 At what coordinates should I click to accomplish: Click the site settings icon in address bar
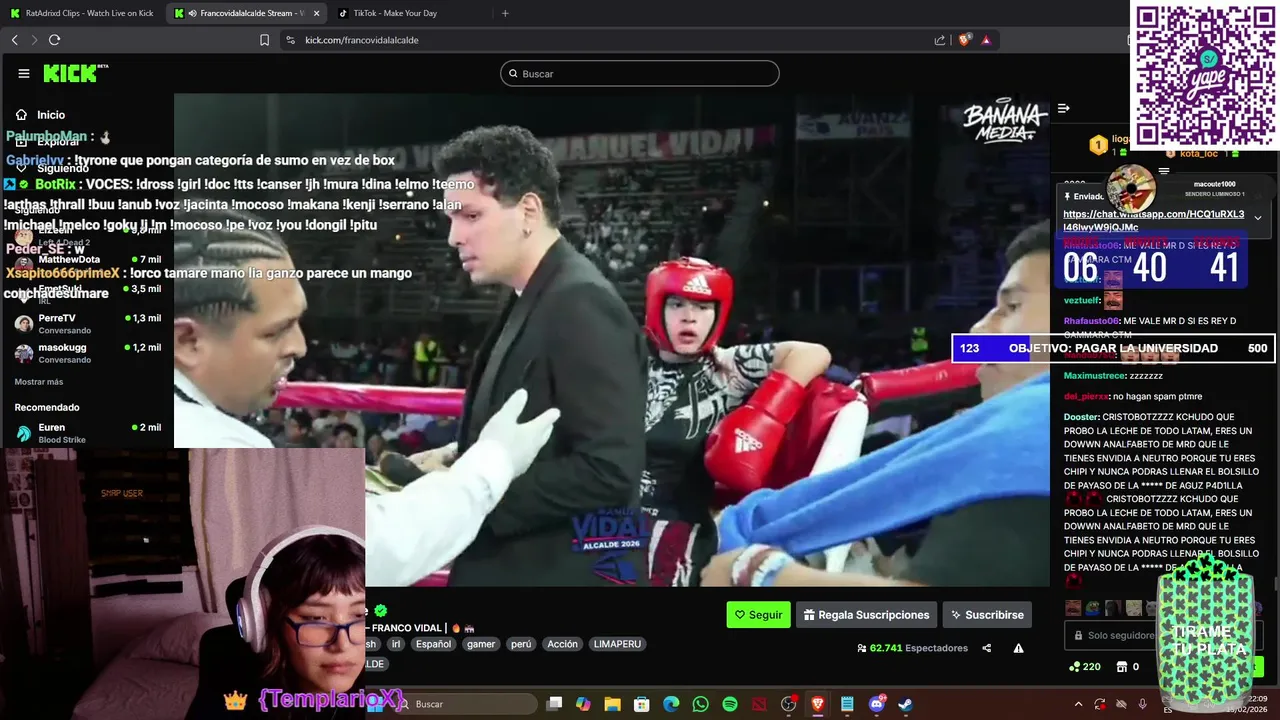click(290, 40)
